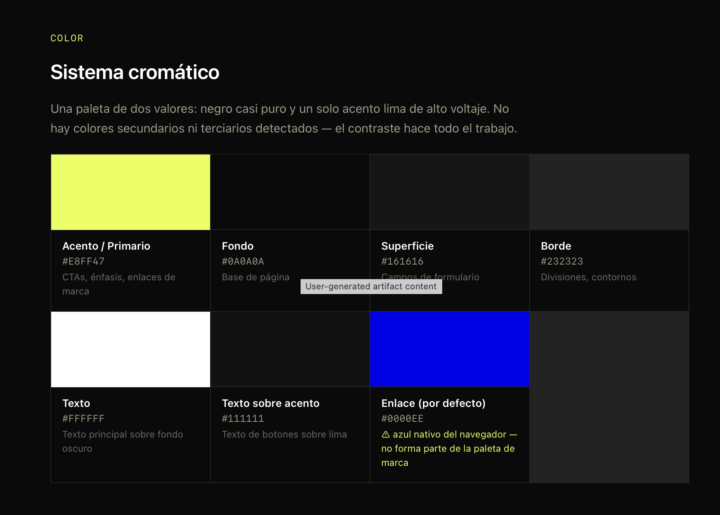Click the 'azul nativo del navegador' warning text
The width and height of the screenshot is (720, 515).
449,448
